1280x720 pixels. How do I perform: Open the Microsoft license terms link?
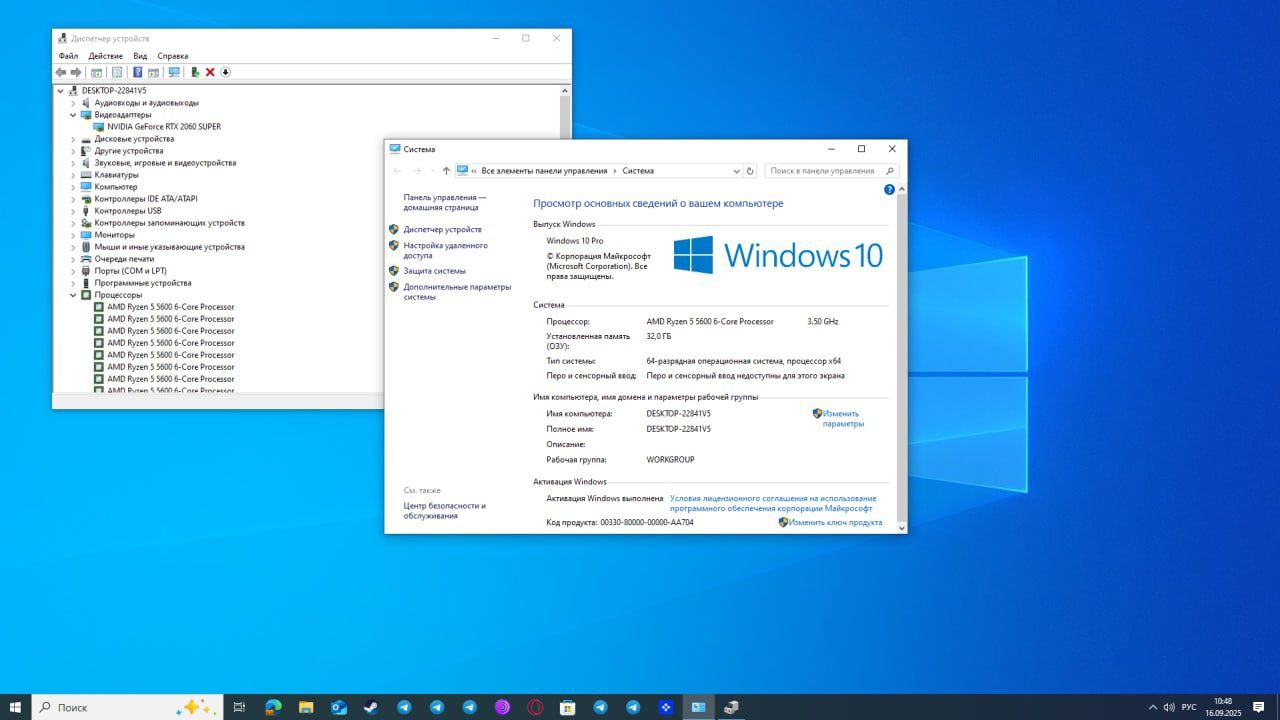[773, 503]
